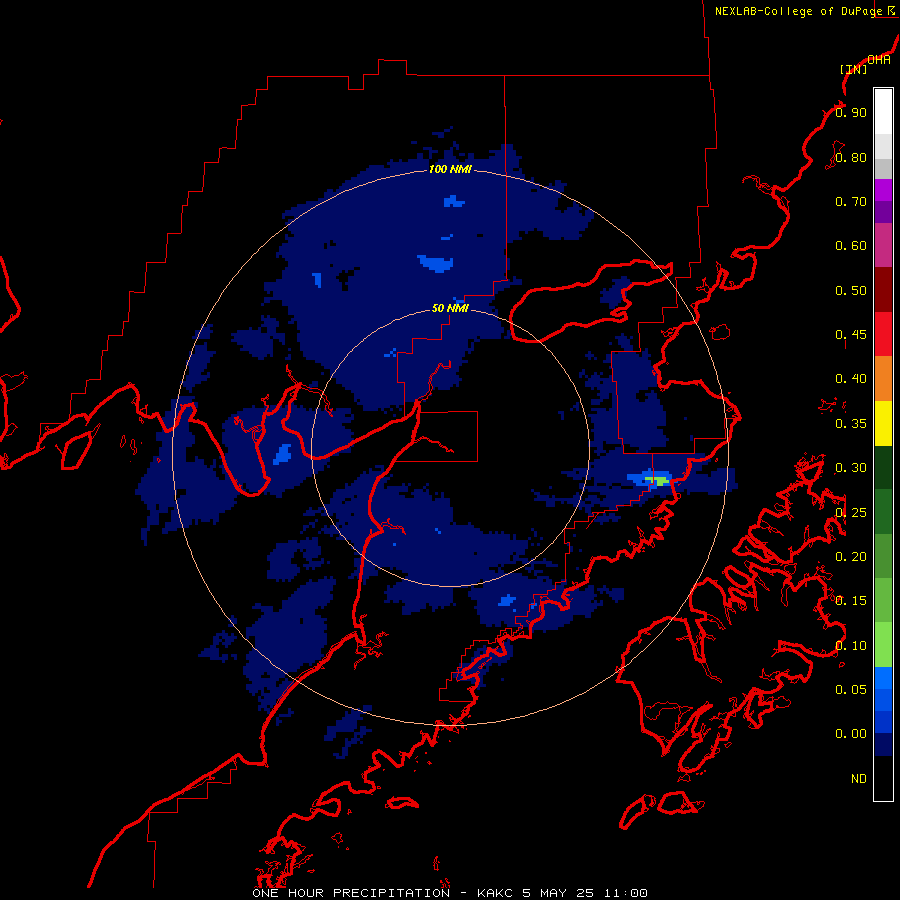Select the pink swatch beside 0.60

coord(883,245)
